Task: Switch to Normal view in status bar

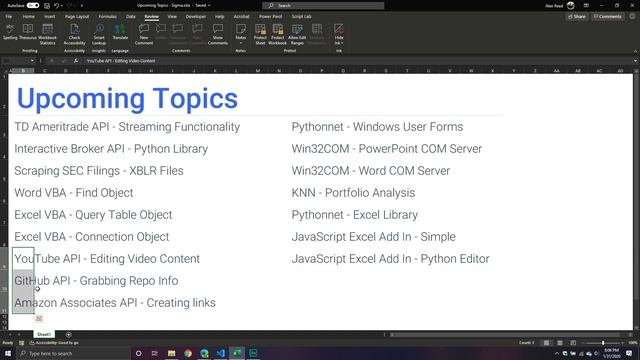Action: pyautogui.click(x=546, y=343)
